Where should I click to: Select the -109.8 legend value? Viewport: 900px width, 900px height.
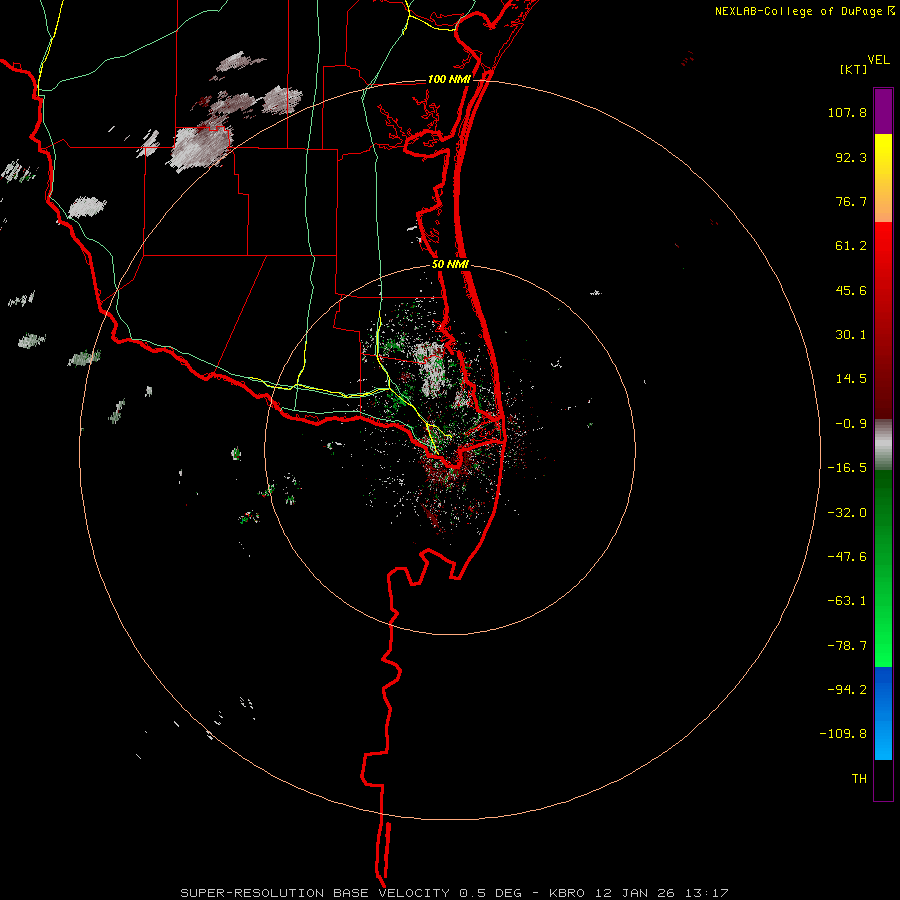coord(843,734)
